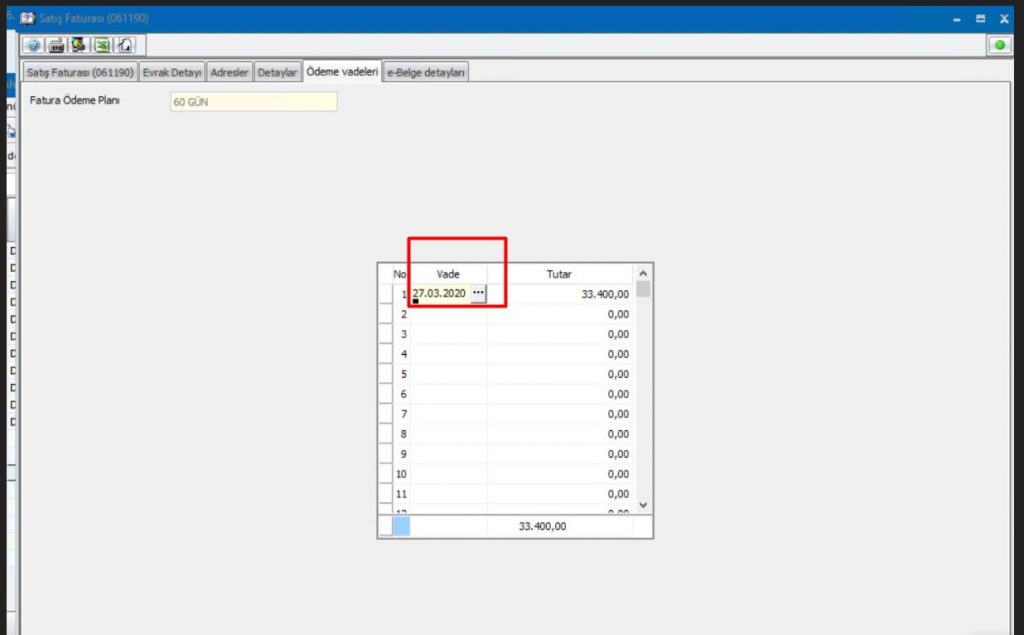
Task: Click the grid scrollbar up arrow
Action: pyautogui.click(x=643, y=273)
